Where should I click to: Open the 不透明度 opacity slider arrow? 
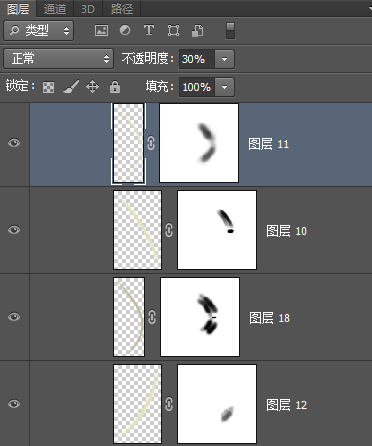(224, 59)
